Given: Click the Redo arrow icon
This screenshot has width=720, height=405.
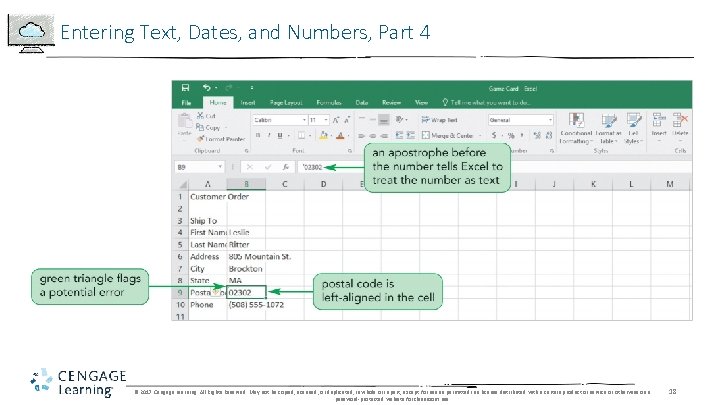Looking at the screenshot, I should 229,88.
